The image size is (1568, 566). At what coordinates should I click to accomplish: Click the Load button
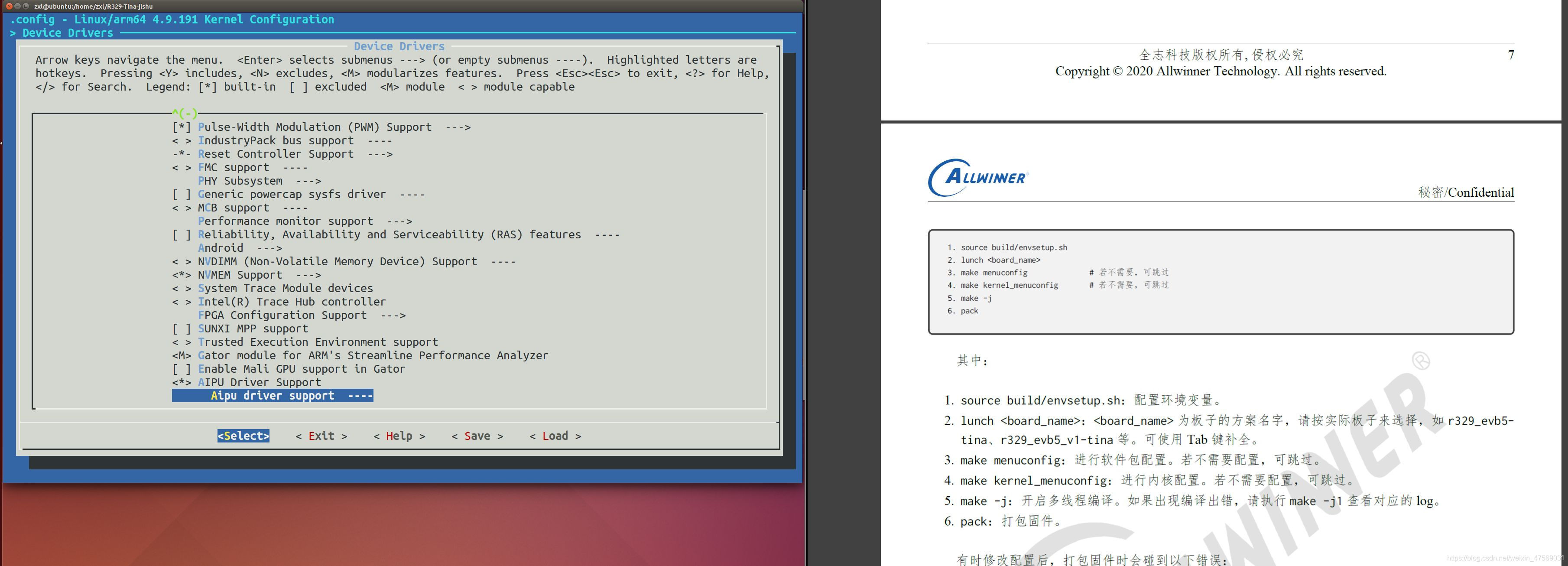pyautogui.click(x=555, y=436)
